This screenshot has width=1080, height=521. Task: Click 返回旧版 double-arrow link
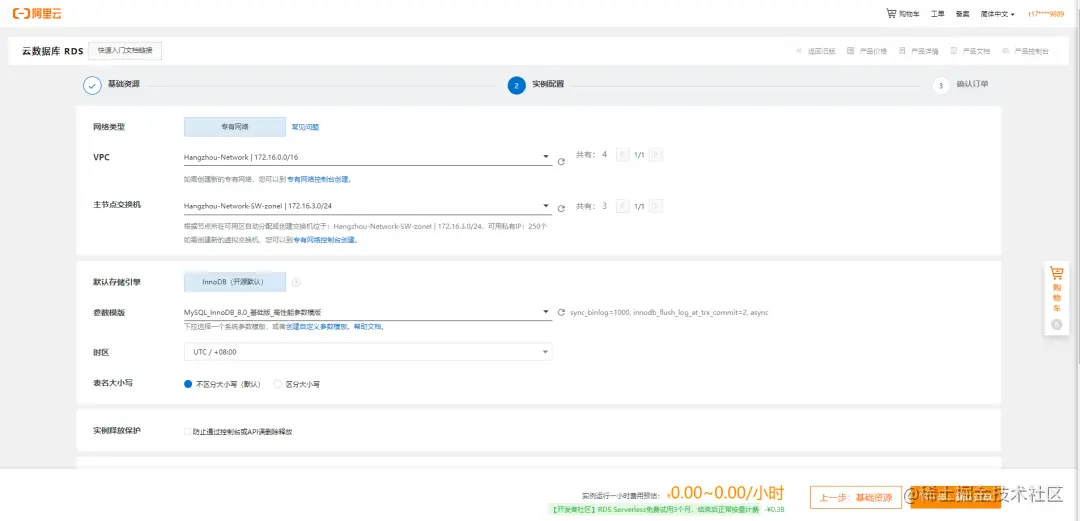coord(816,51)
